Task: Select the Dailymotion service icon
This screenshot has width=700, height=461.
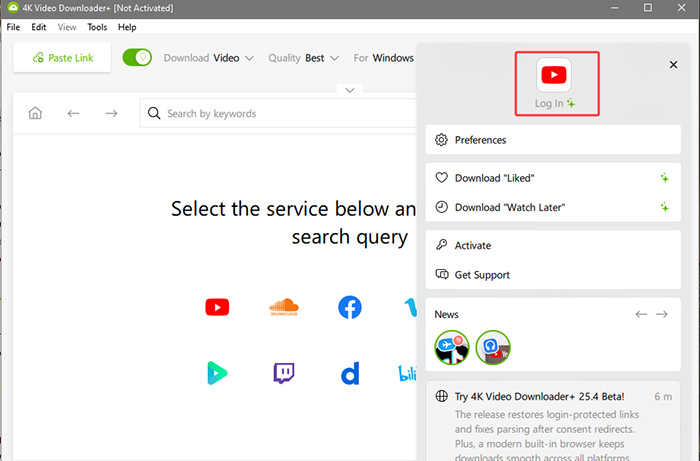Action: click(350, 373)
